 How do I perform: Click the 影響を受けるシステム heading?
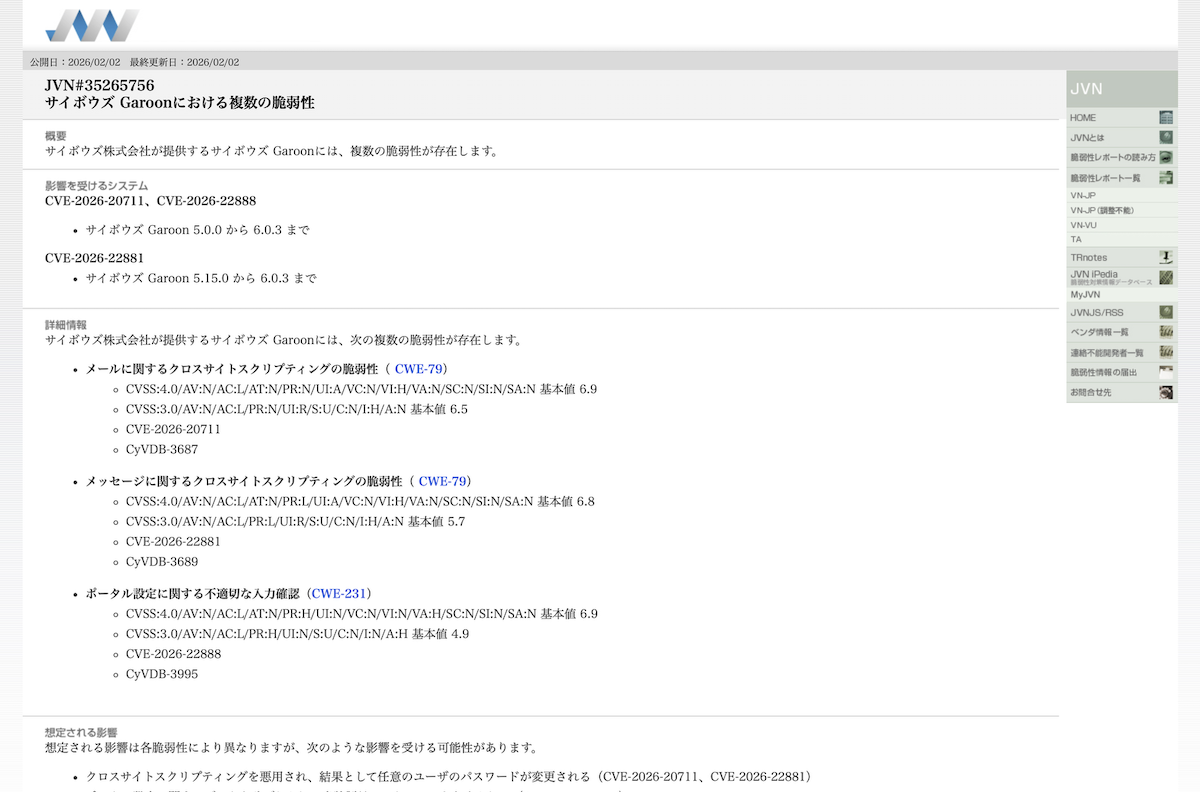pyautogui.click(x=96, y=185)
